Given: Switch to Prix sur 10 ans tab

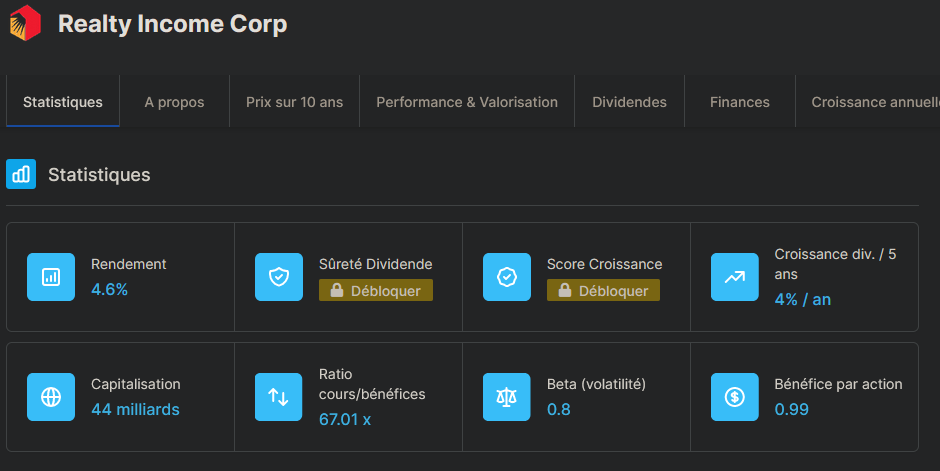Looking at the screenshot, I should (294, 102).
